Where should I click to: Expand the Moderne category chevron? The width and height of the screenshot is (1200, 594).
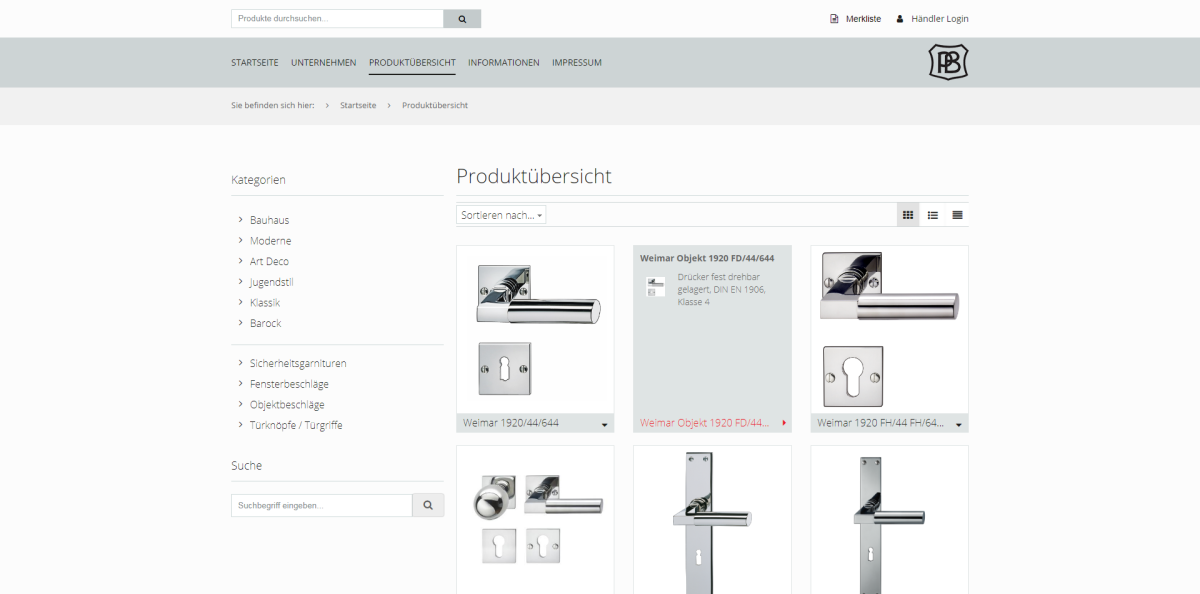(241, 240)
